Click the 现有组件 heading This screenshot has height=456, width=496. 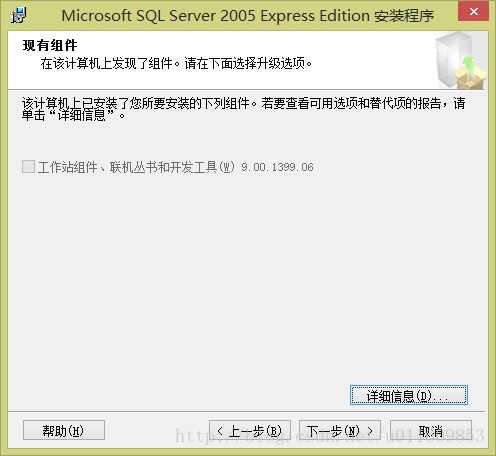pyautogui.click(x=50, y=45)
